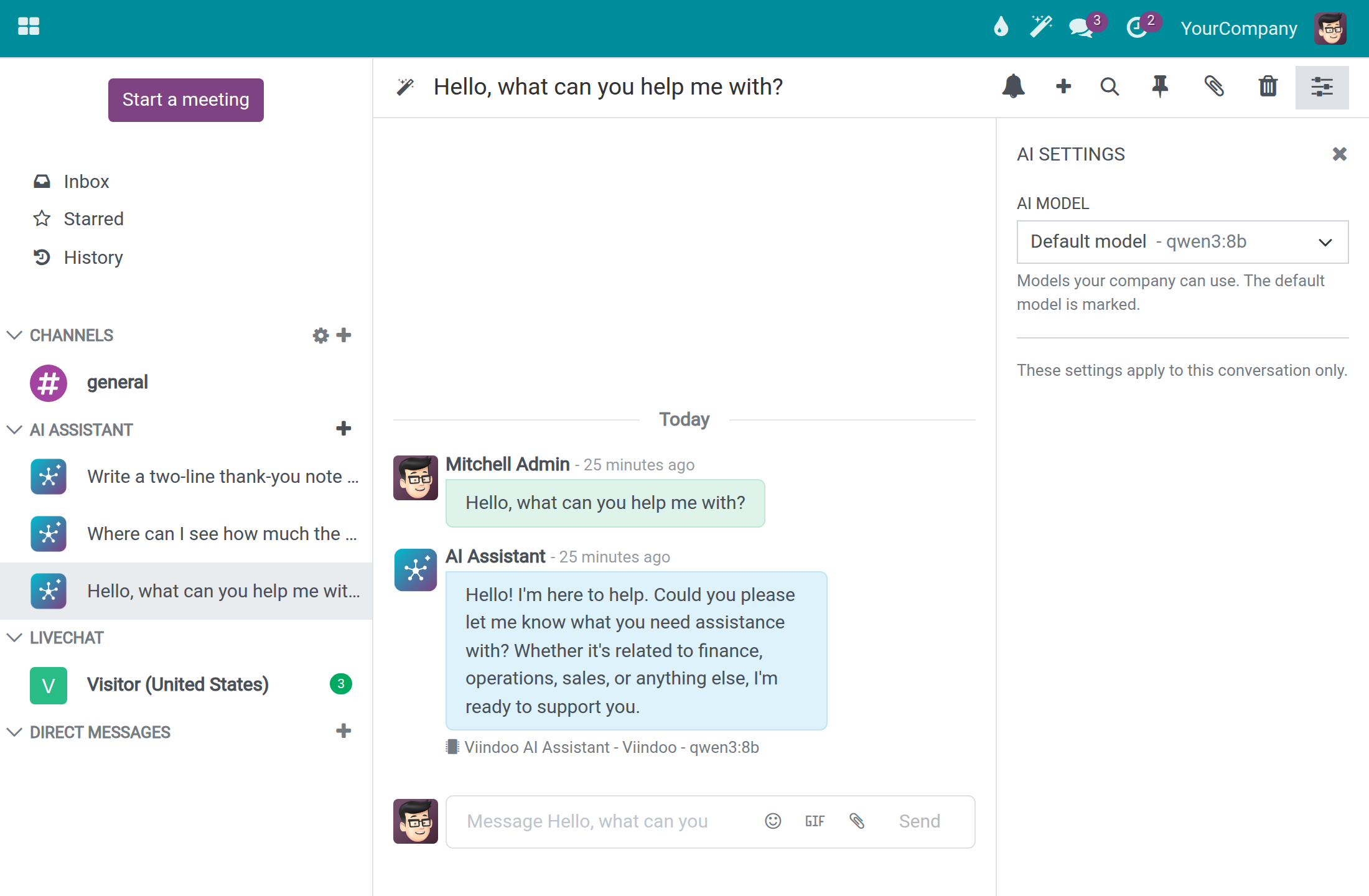
Task: Click the Send button
Action: tap(919, 821)
